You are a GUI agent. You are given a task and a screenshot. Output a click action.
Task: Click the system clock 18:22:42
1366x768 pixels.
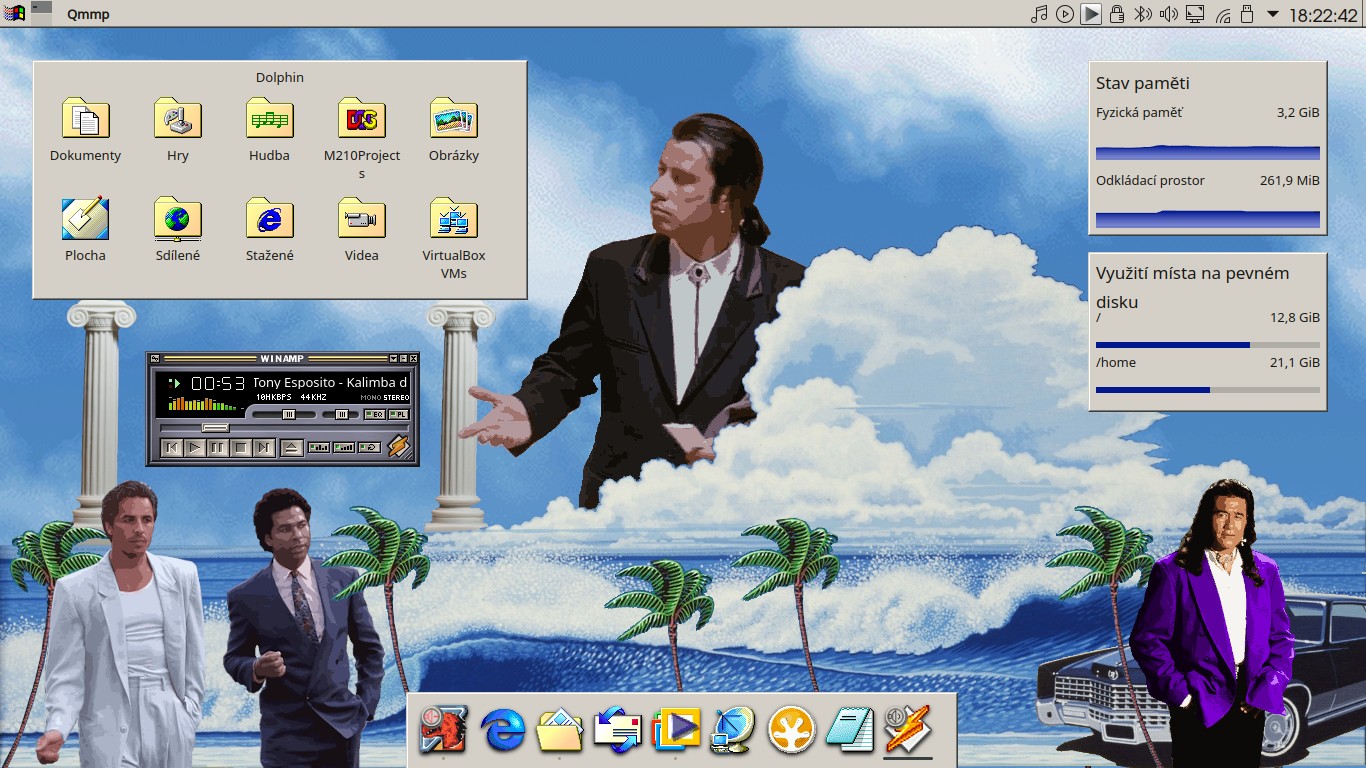[x=1323, y=15]
